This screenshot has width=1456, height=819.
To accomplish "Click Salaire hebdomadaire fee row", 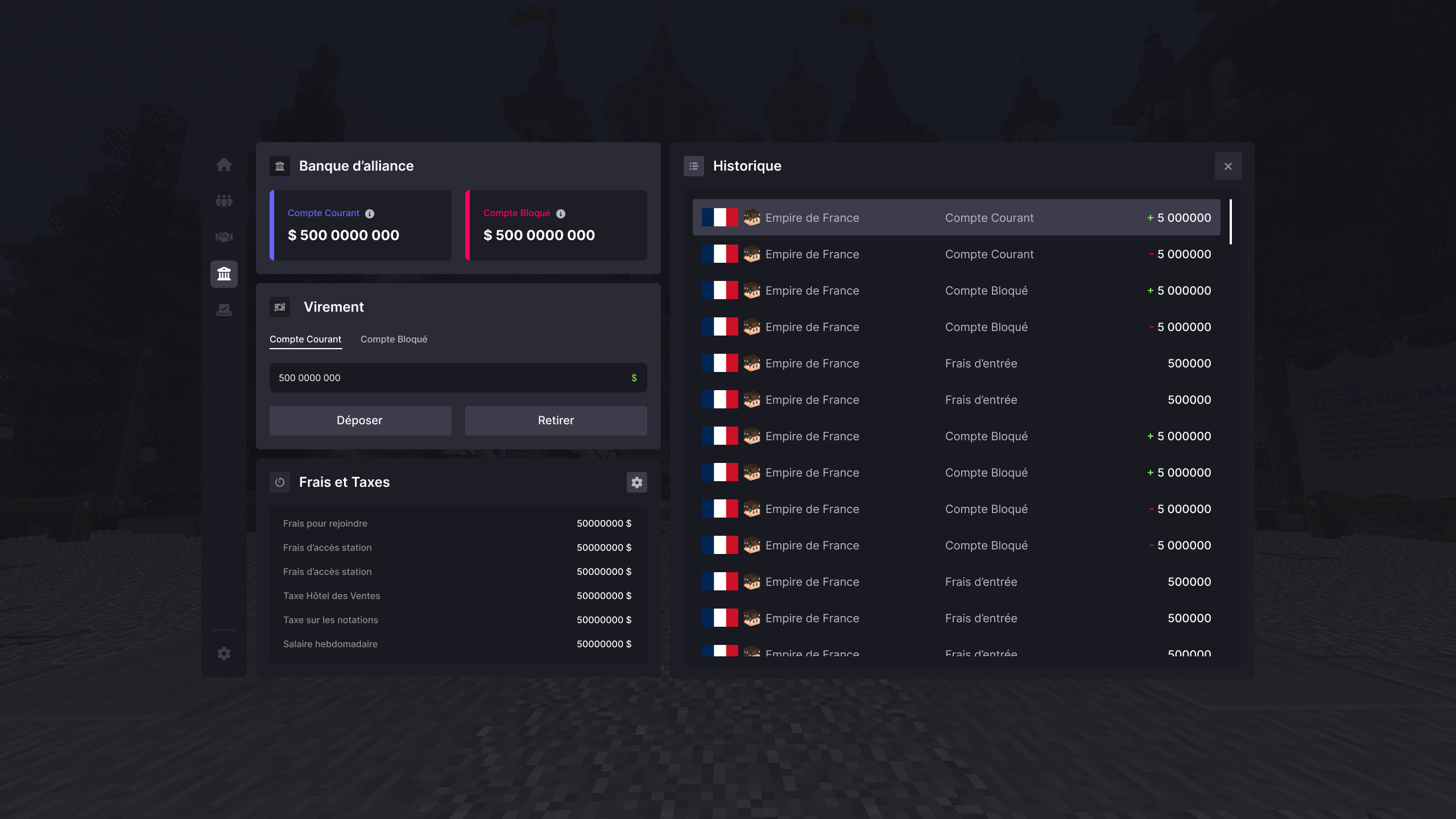I will tap(457, 644).
